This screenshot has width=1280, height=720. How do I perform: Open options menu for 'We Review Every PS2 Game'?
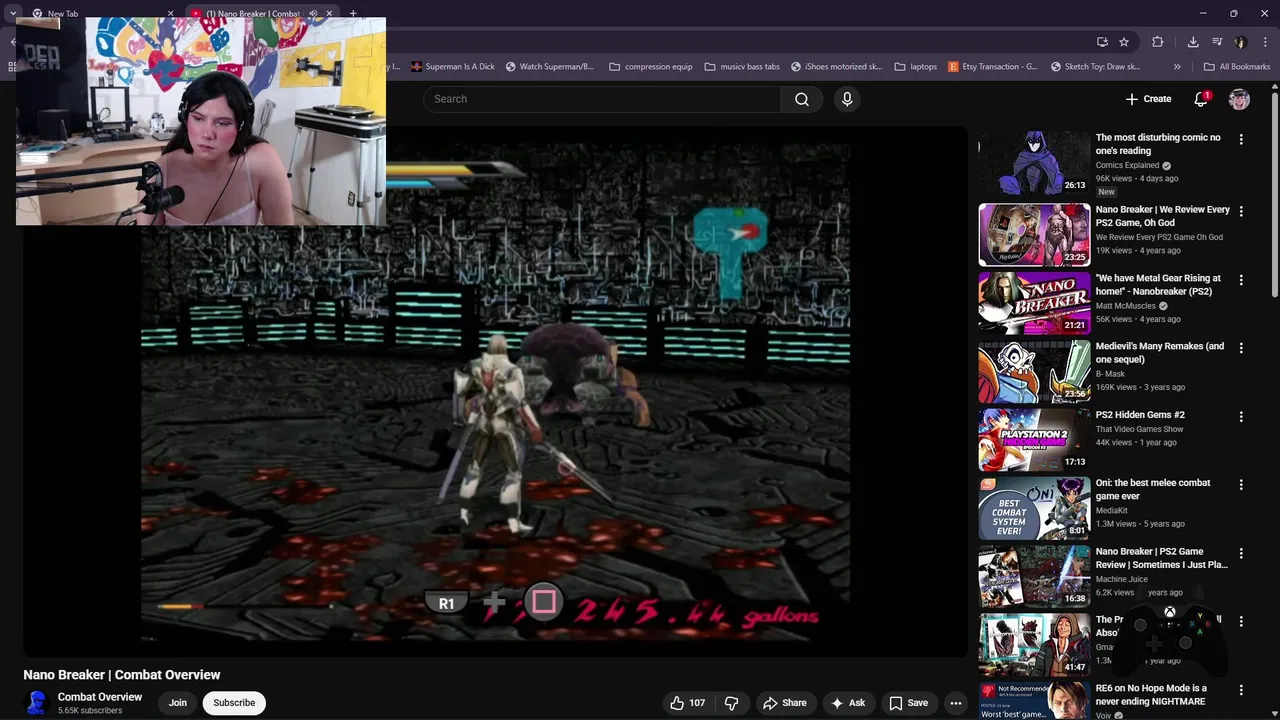[1241, 212]
